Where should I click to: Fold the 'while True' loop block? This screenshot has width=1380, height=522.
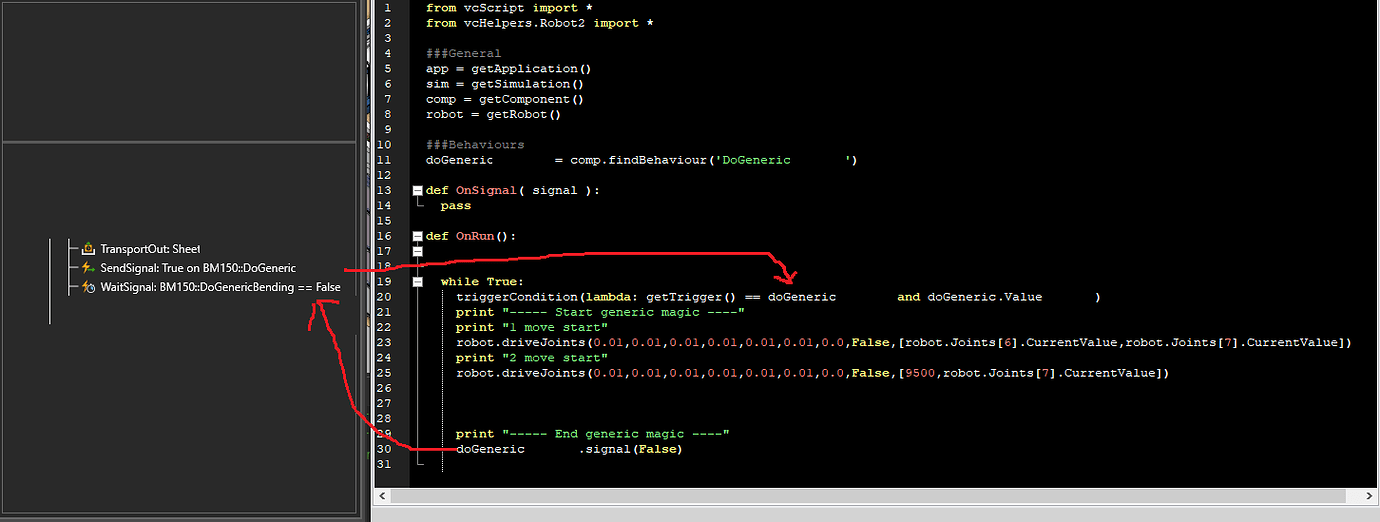(417, 282)
